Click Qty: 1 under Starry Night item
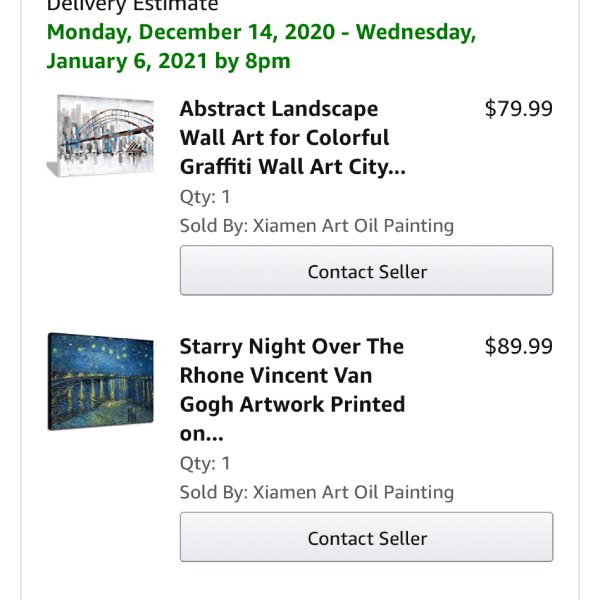The width and height of the screenshot is (600, 600). tap(205, 463)
